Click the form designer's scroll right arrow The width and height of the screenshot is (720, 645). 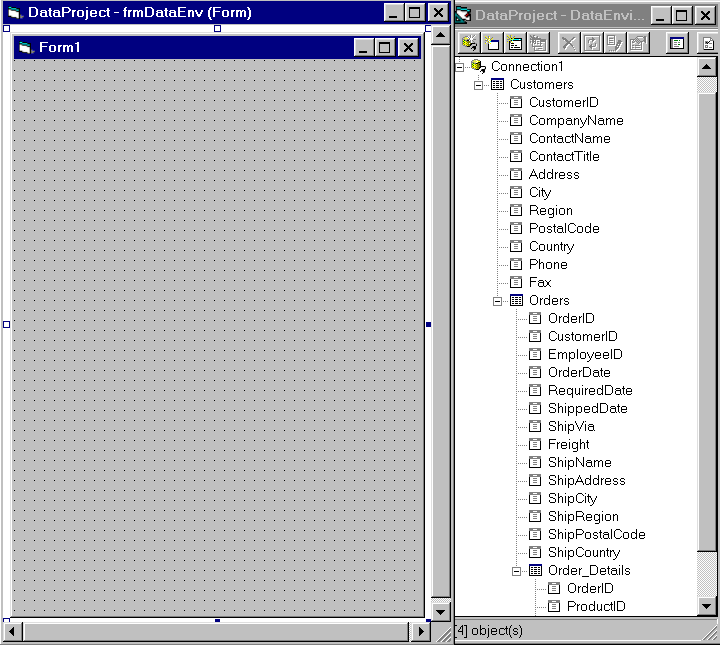[421, 632]
